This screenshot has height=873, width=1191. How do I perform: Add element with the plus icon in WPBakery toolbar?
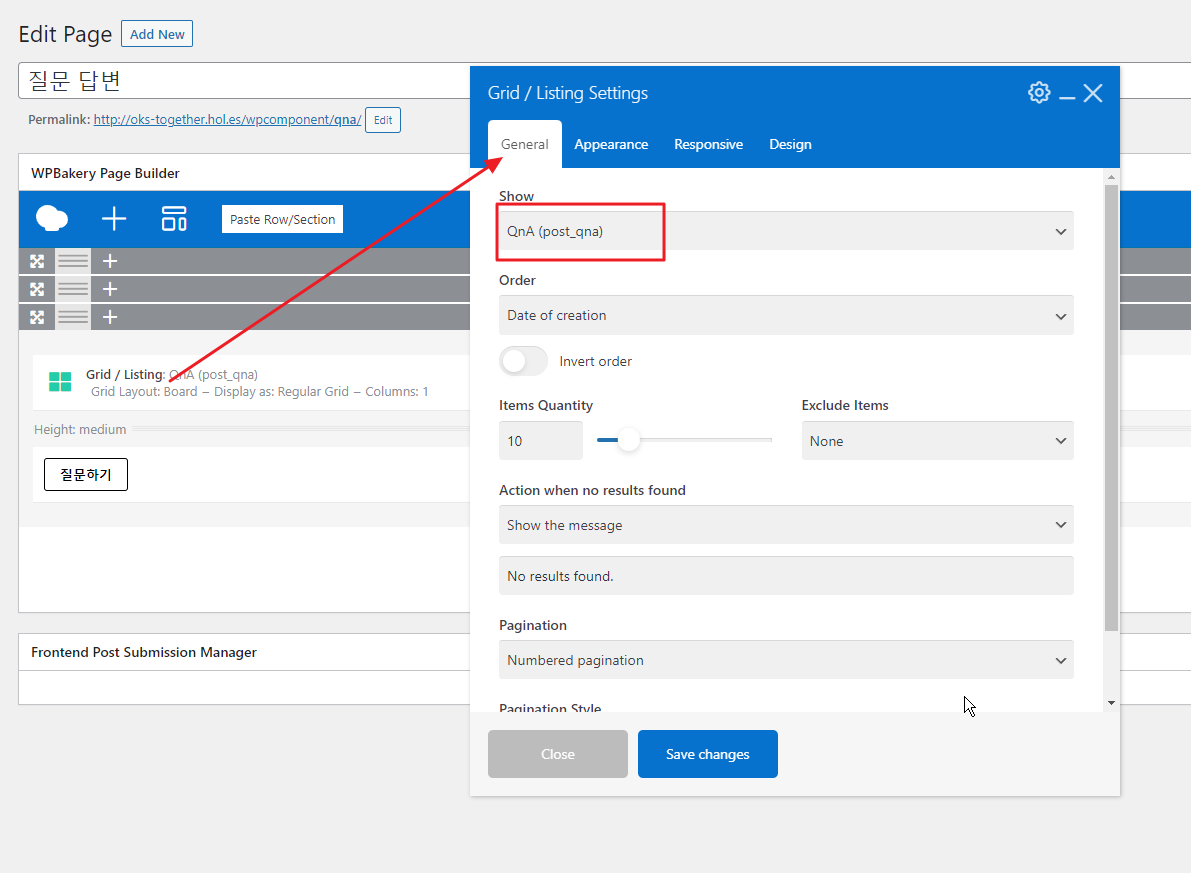click(x=114, y=219)
